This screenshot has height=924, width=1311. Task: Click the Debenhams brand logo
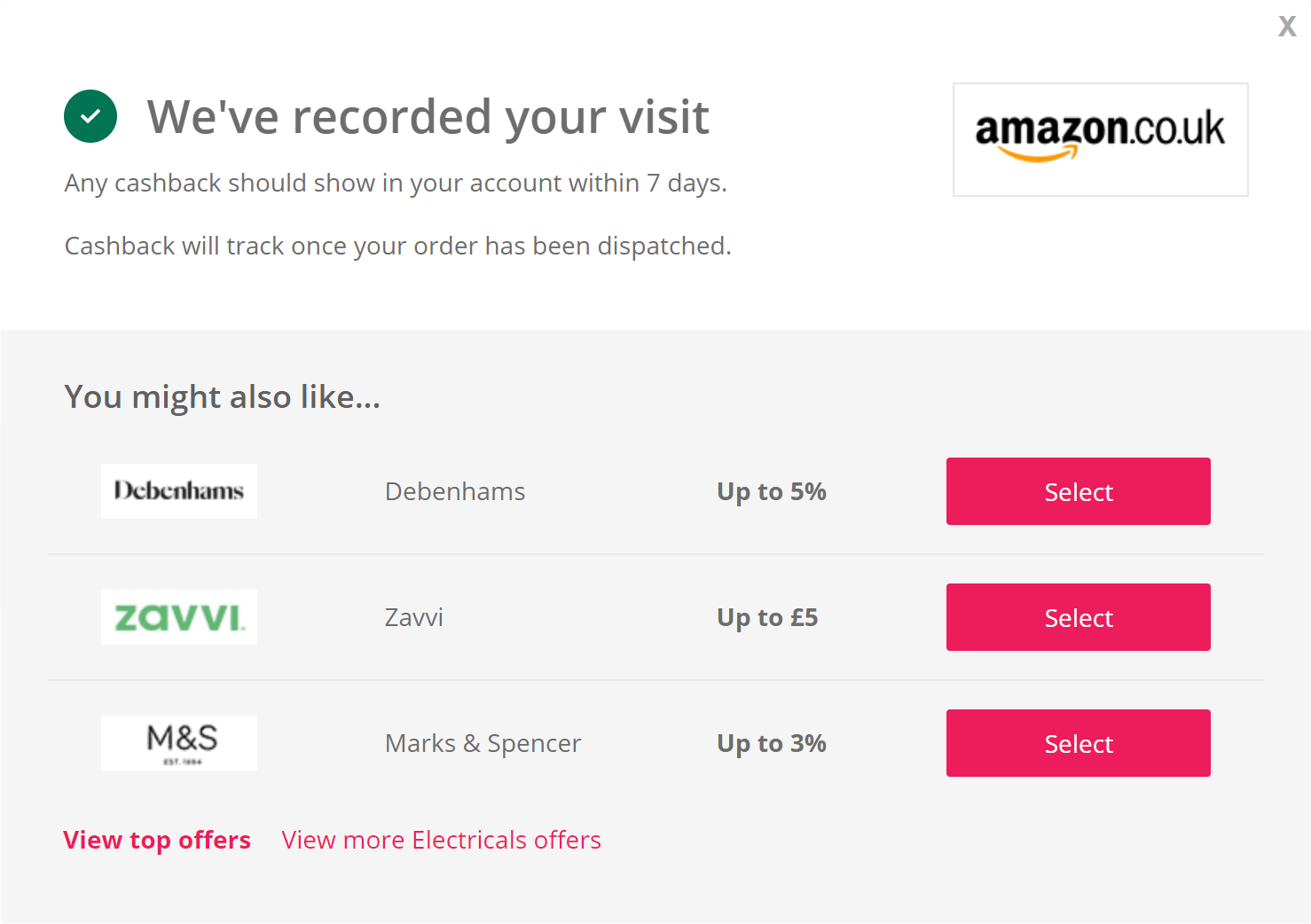(x=178, y=490)
